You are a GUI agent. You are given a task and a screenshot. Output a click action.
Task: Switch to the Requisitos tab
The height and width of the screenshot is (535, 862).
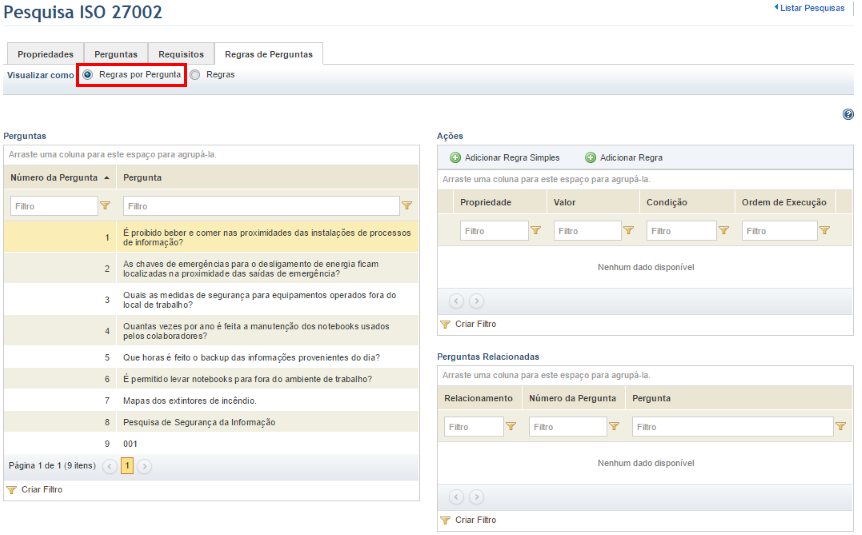click(x=181, y=54)
